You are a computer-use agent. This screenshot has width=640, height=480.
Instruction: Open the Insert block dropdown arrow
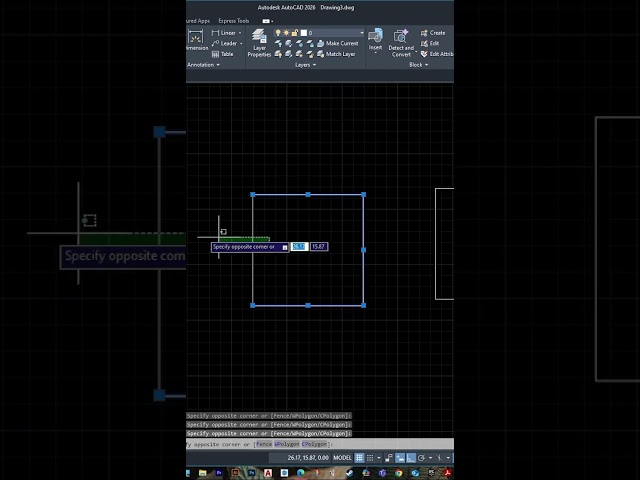(x=376, y=52)
